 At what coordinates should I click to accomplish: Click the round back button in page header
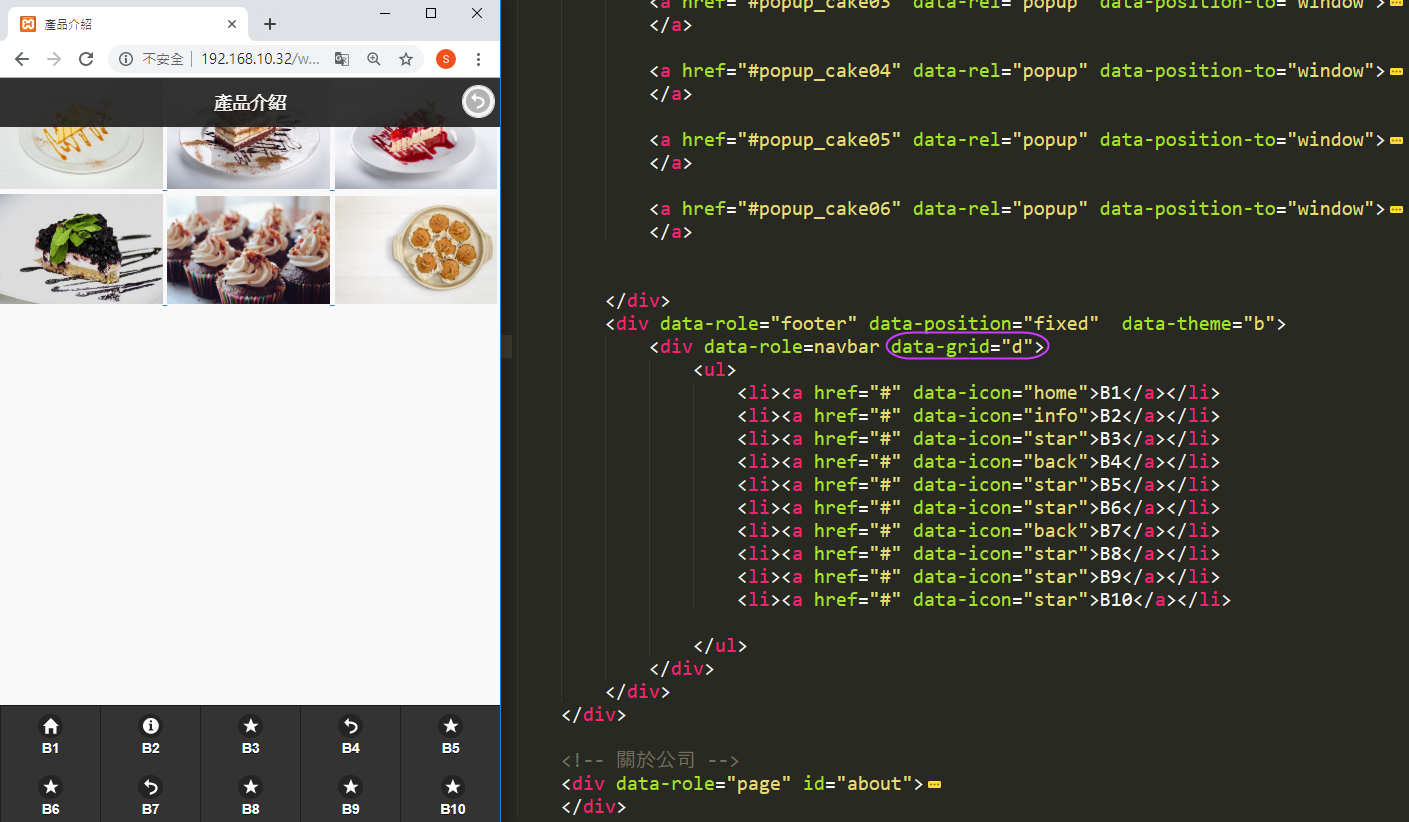point(478,102)
